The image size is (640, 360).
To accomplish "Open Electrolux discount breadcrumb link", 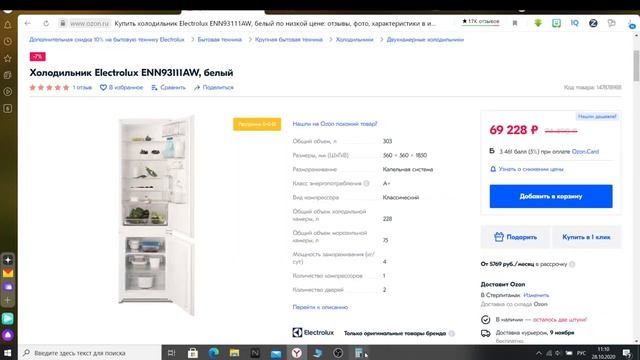I will click(107, 40).
